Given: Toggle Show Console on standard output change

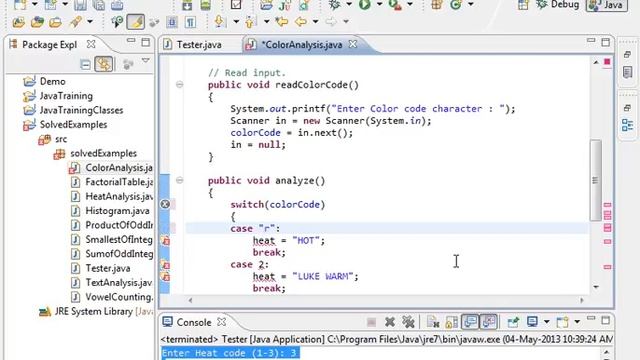Looking at the screenshot, I should 470,322.
